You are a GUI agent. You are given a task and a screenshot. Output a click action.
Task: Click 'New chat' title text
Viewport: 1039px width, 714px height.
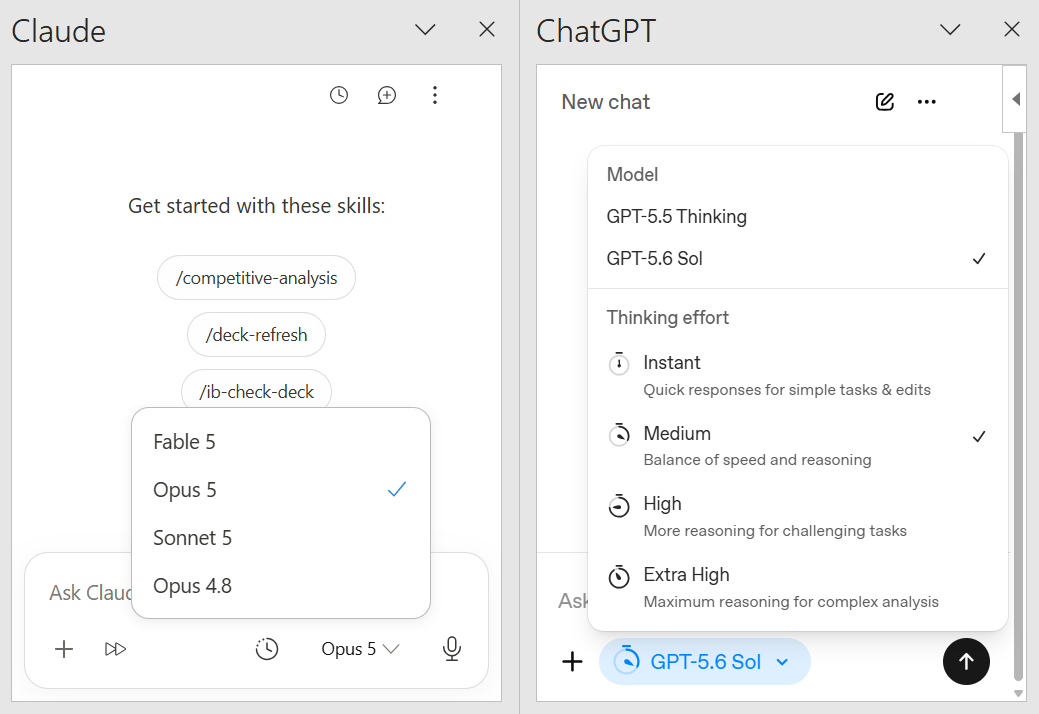coord(606,102)
